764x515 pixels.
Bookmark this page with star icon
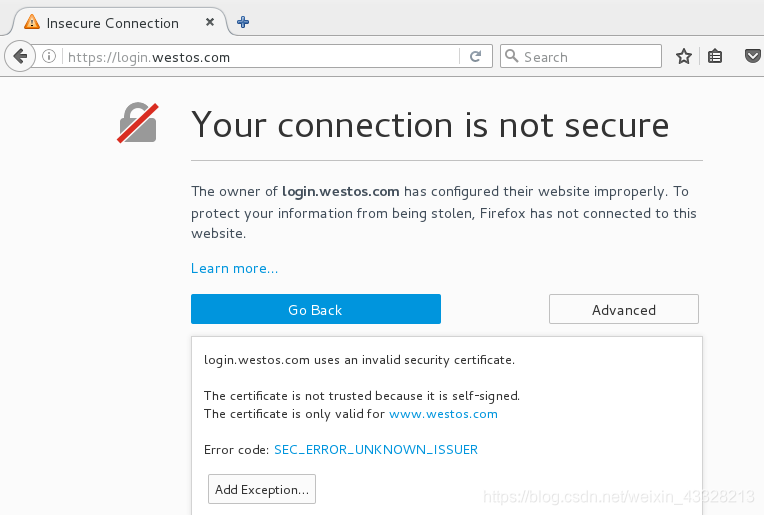[x=684, y=57]
